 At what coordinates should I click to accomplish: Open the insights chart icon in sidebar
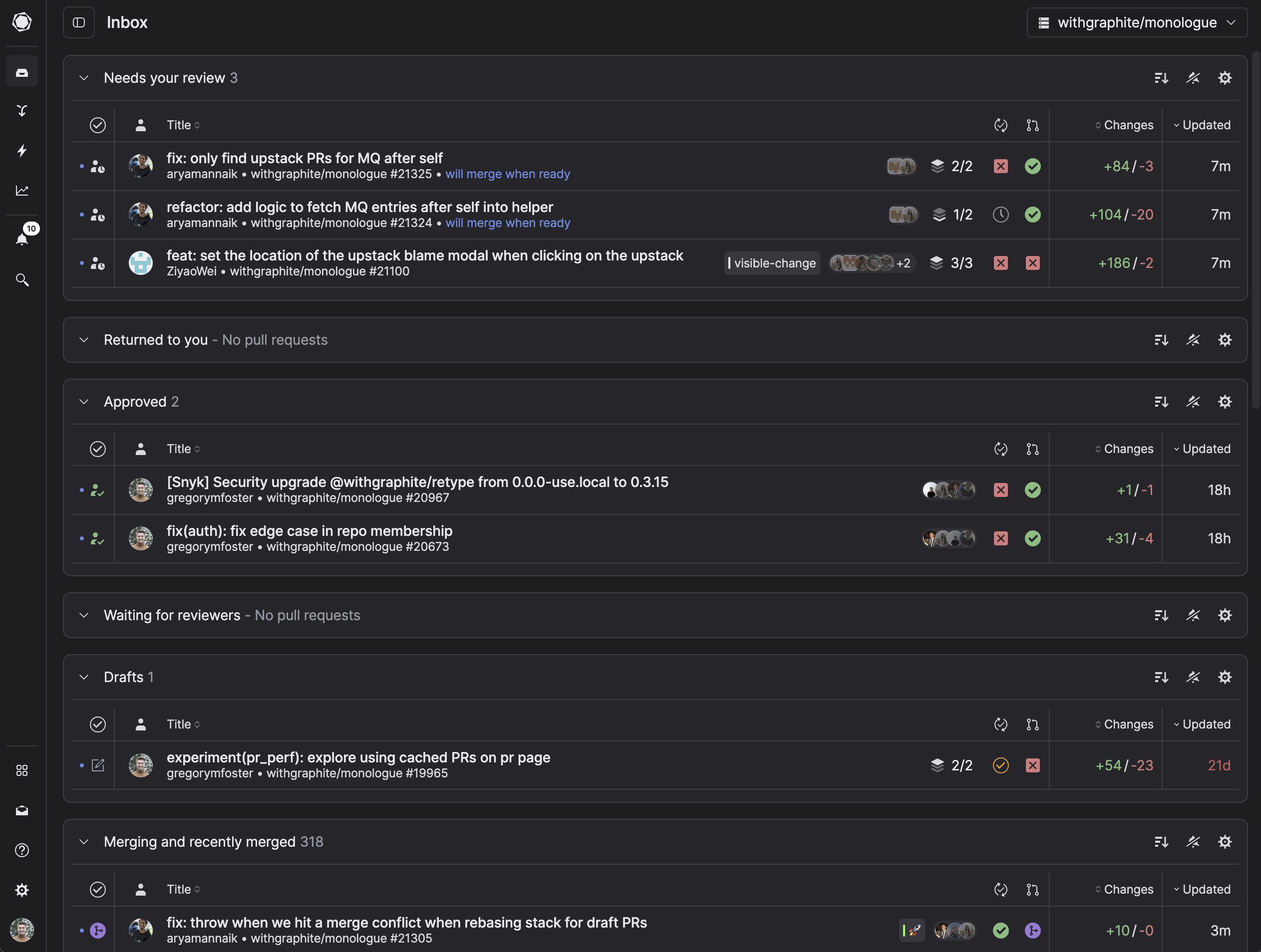click(22, 191)
